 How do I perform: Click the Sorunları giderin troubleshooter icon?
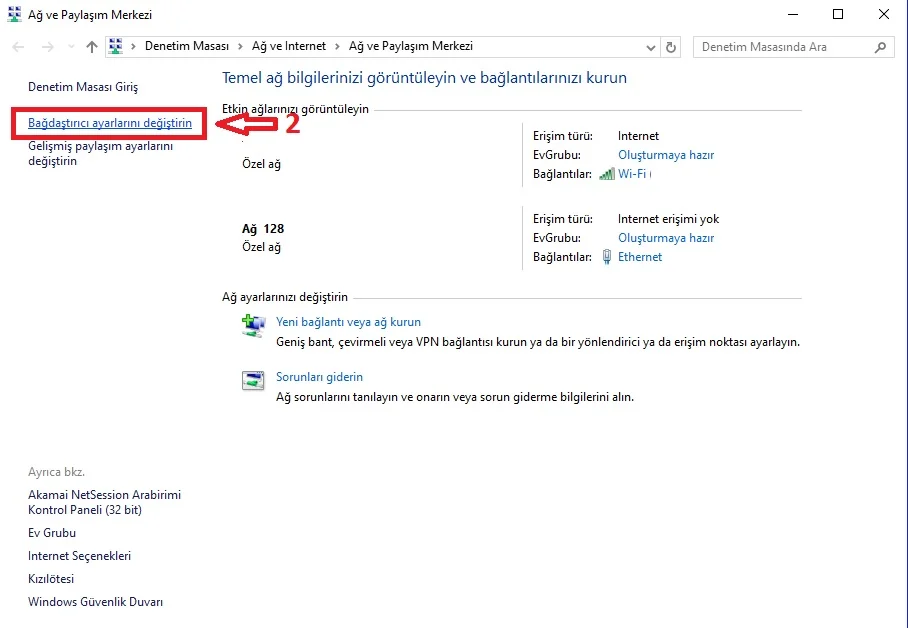click(253, 380)
